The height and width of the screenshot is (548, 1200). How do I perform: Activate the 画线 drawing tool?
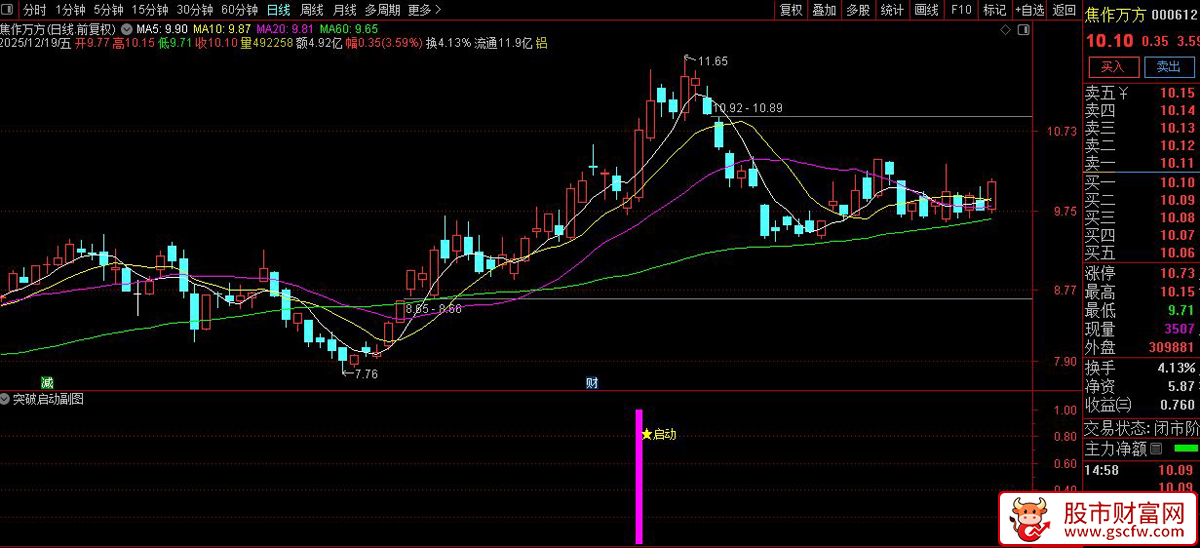(927, 10)
